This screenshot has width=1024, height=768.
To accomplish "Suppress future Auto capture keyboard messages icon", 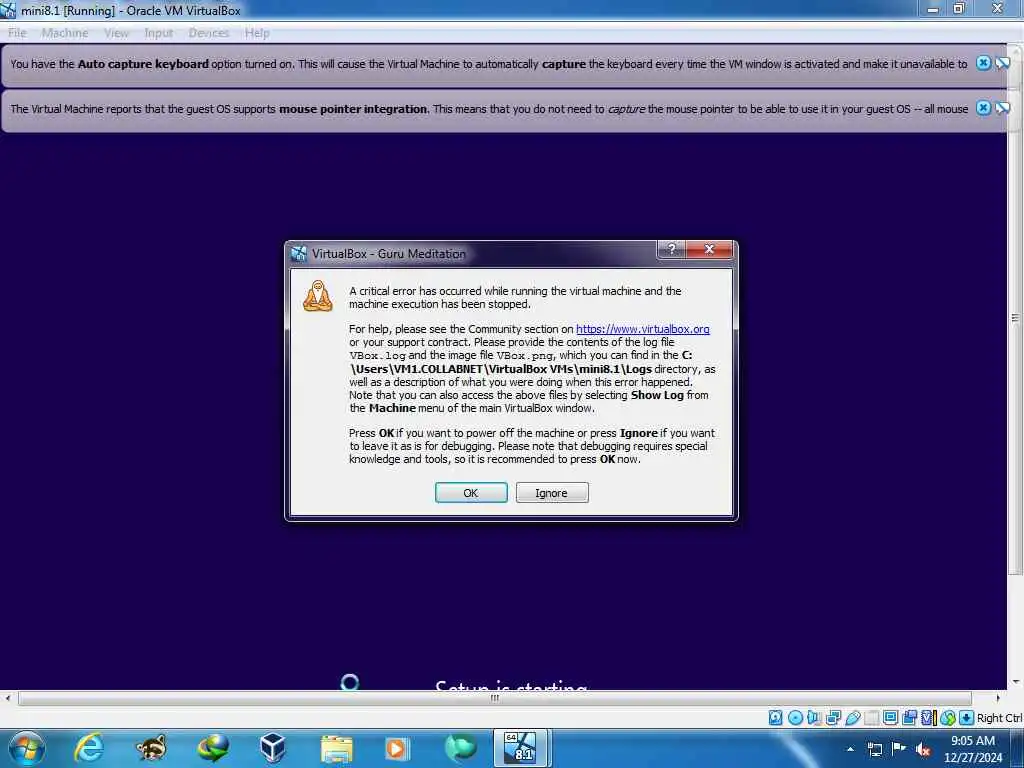I will (1002, 63).
